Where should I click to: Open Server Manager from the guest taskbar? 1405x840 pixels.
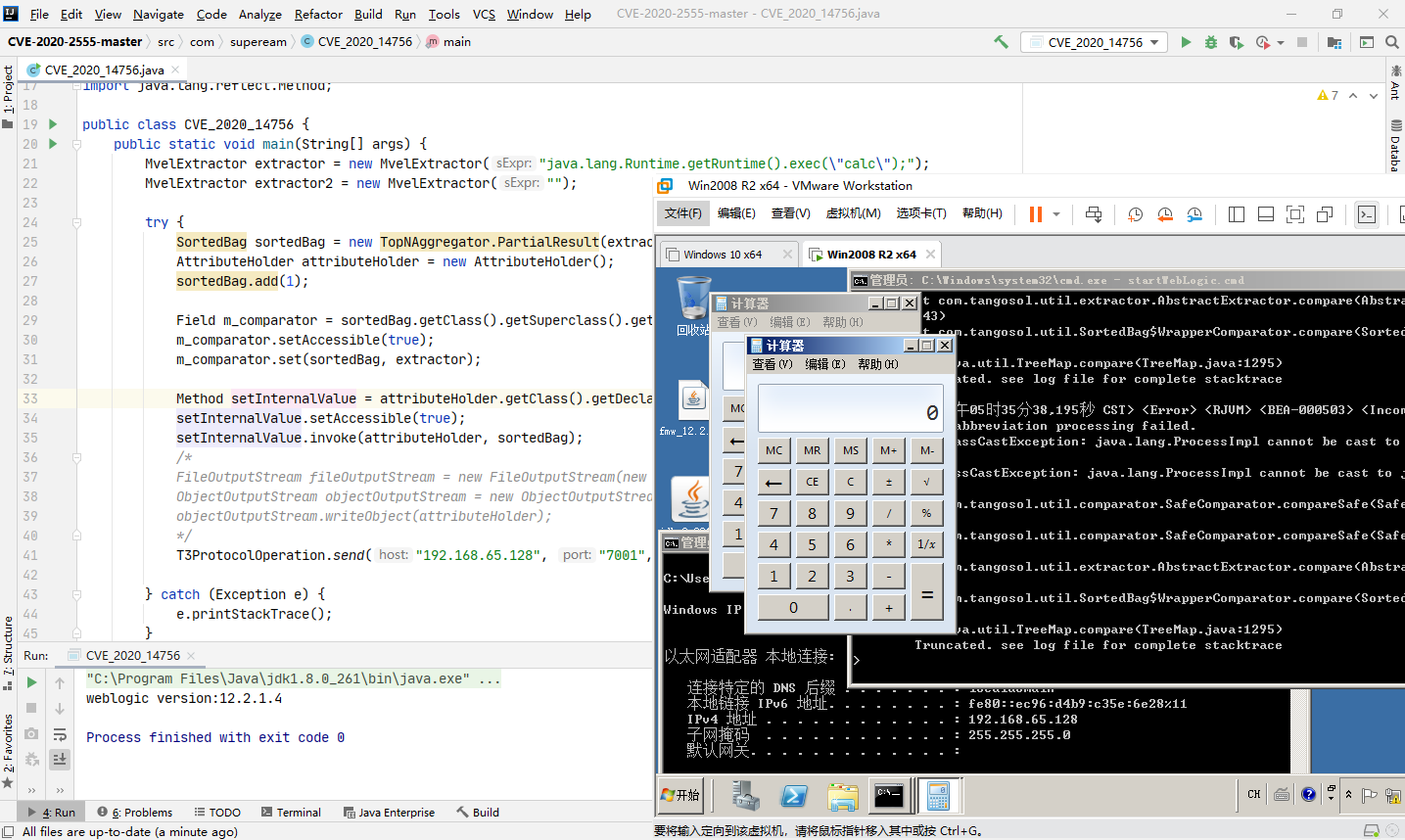tap(746, 795)
